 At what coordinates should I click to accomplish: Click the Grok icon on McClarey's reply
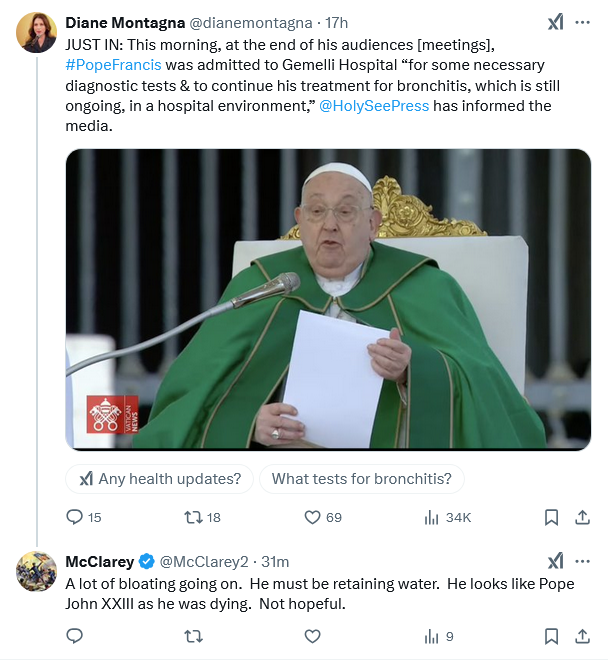click(x=555, y=561)
